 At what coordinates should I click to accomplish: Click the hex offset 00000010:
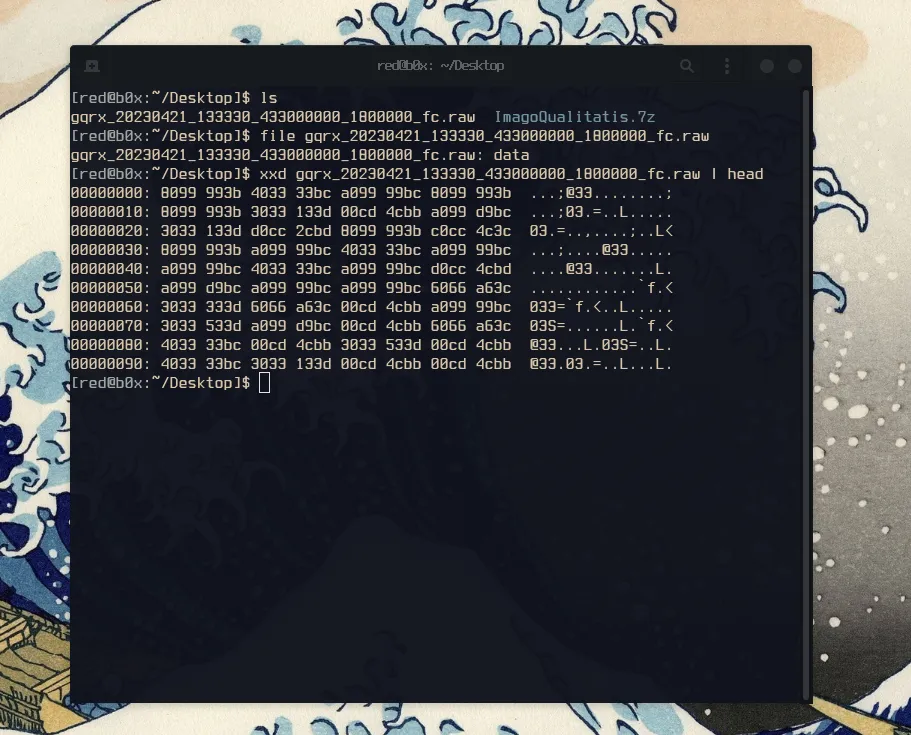(x=110, y=212)
